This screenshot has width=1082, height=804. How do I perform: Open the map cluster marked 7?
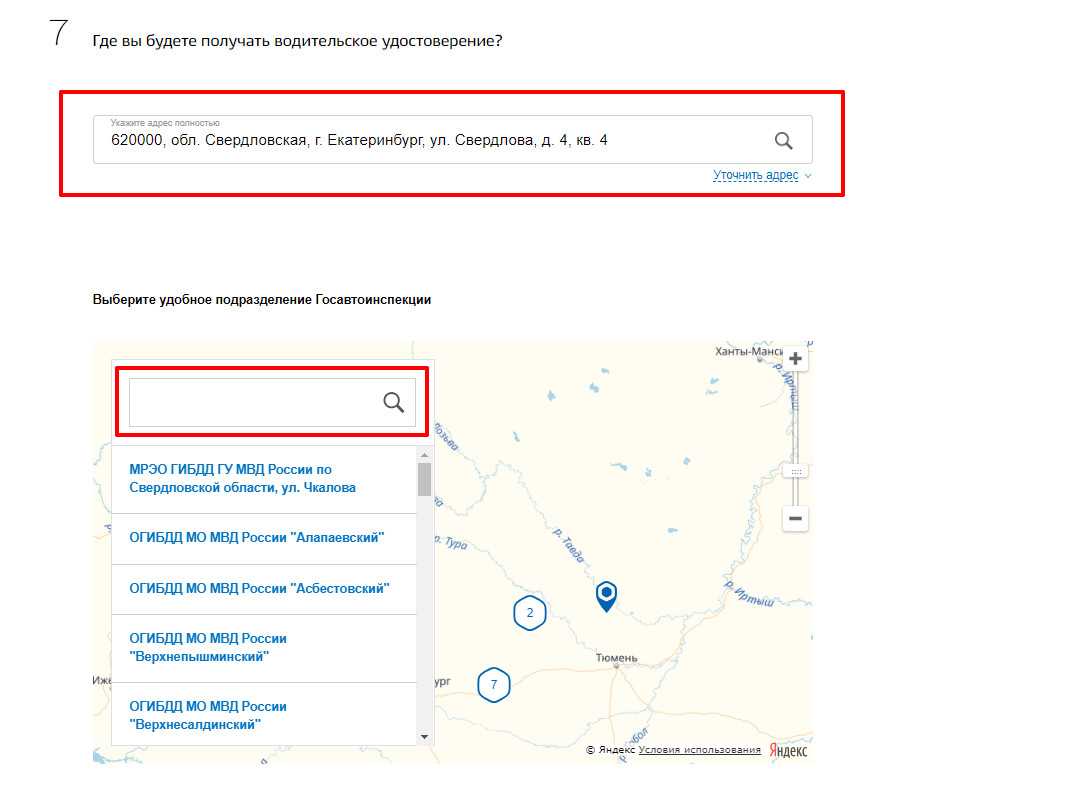point(493,685)
